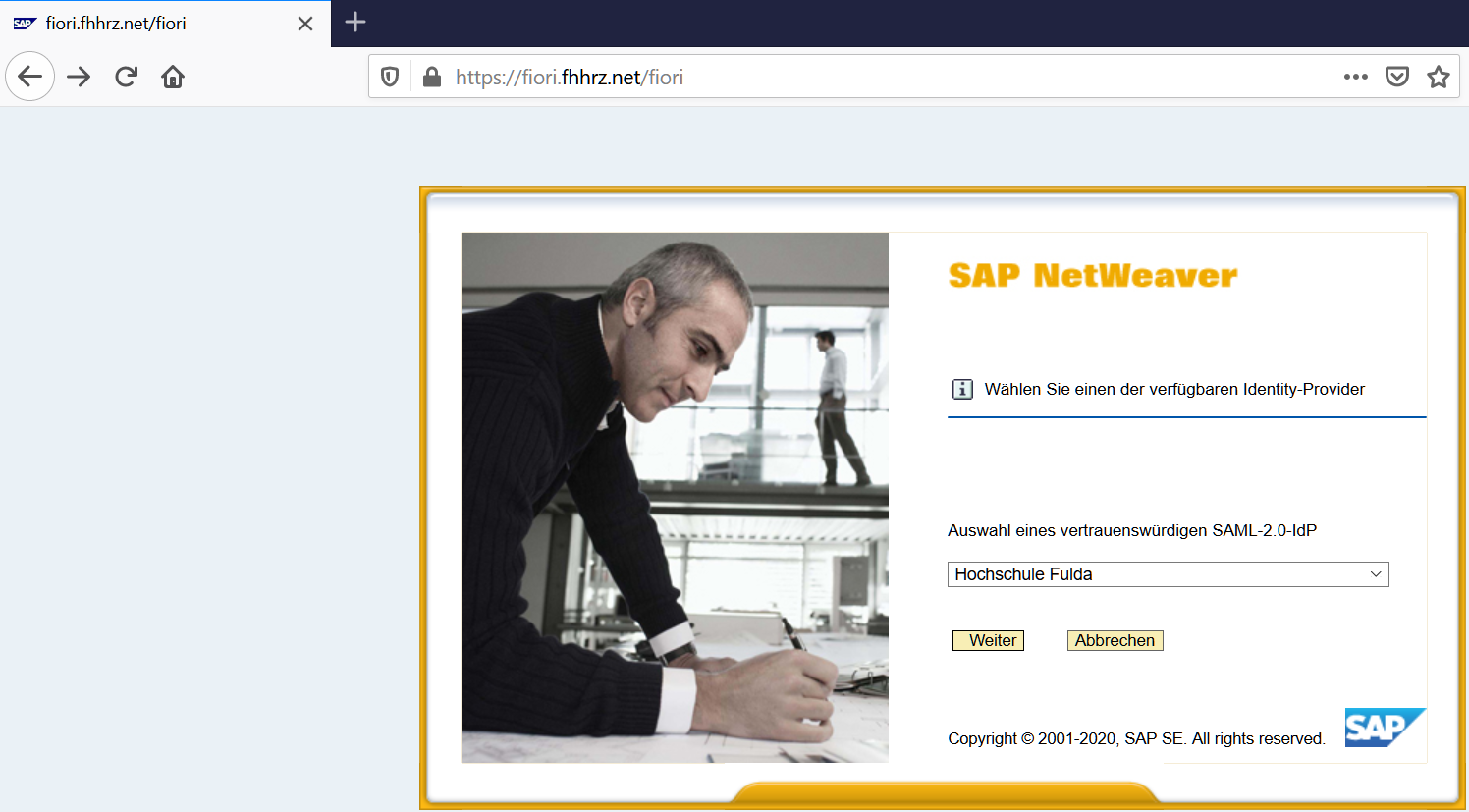Screen dimensions: 1469x812
Task: Expand the Hochschule Fulda IdP dropdown
Action: pyautogui.click(x=1168, y=574)
